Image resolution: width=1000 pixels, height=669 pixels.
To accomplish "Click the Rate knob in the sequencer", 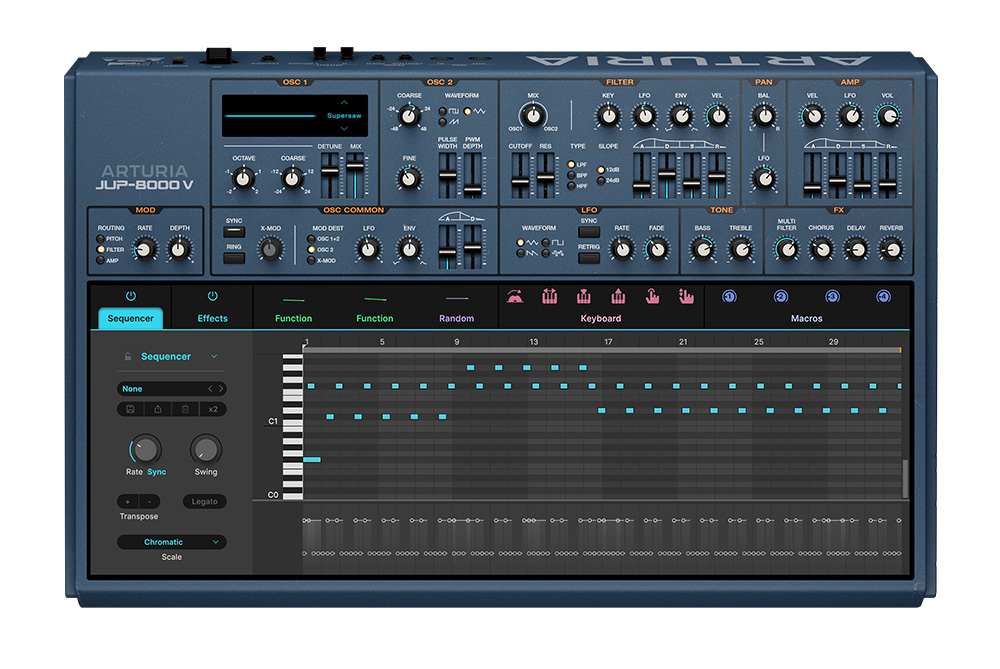I will [x=145, y=449].
